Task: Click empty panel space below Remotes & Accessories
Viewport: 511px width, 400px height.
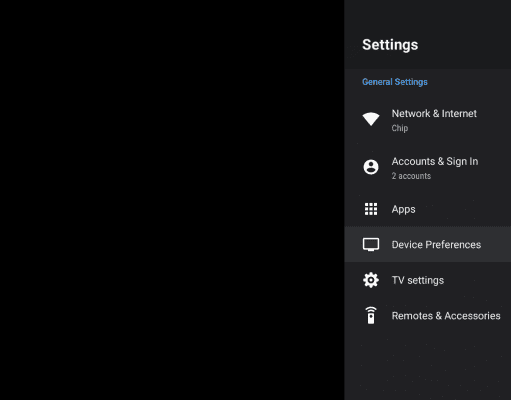Action: coord(428,367)
